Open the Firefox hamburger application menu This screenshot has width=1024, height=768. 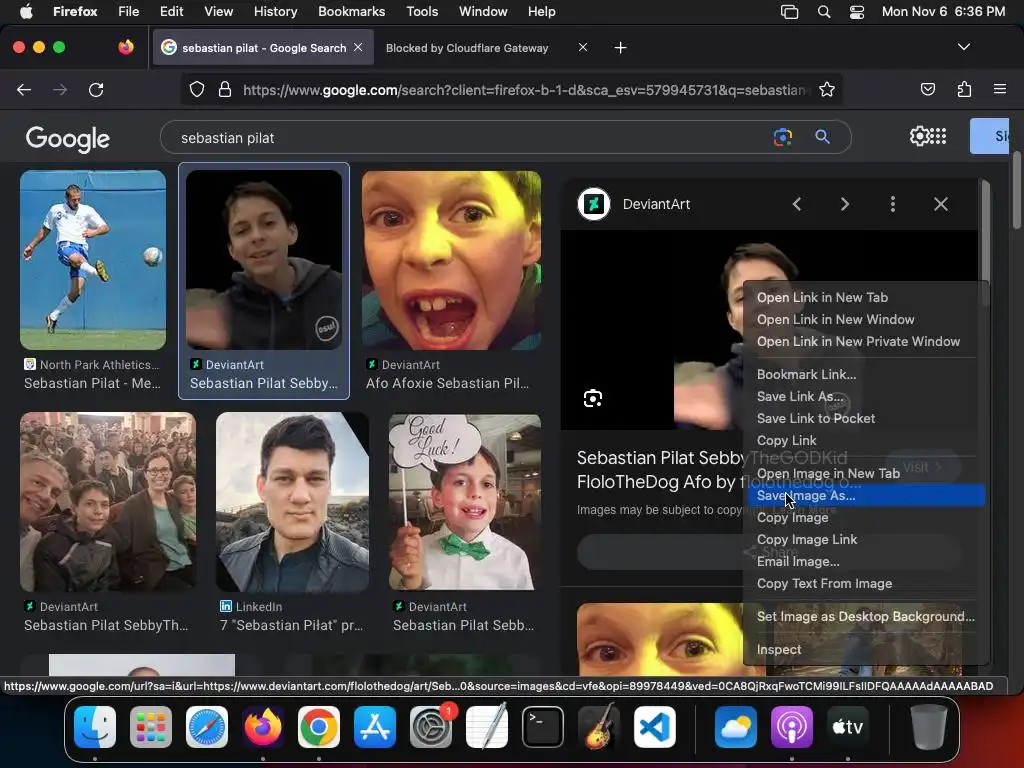999,89
